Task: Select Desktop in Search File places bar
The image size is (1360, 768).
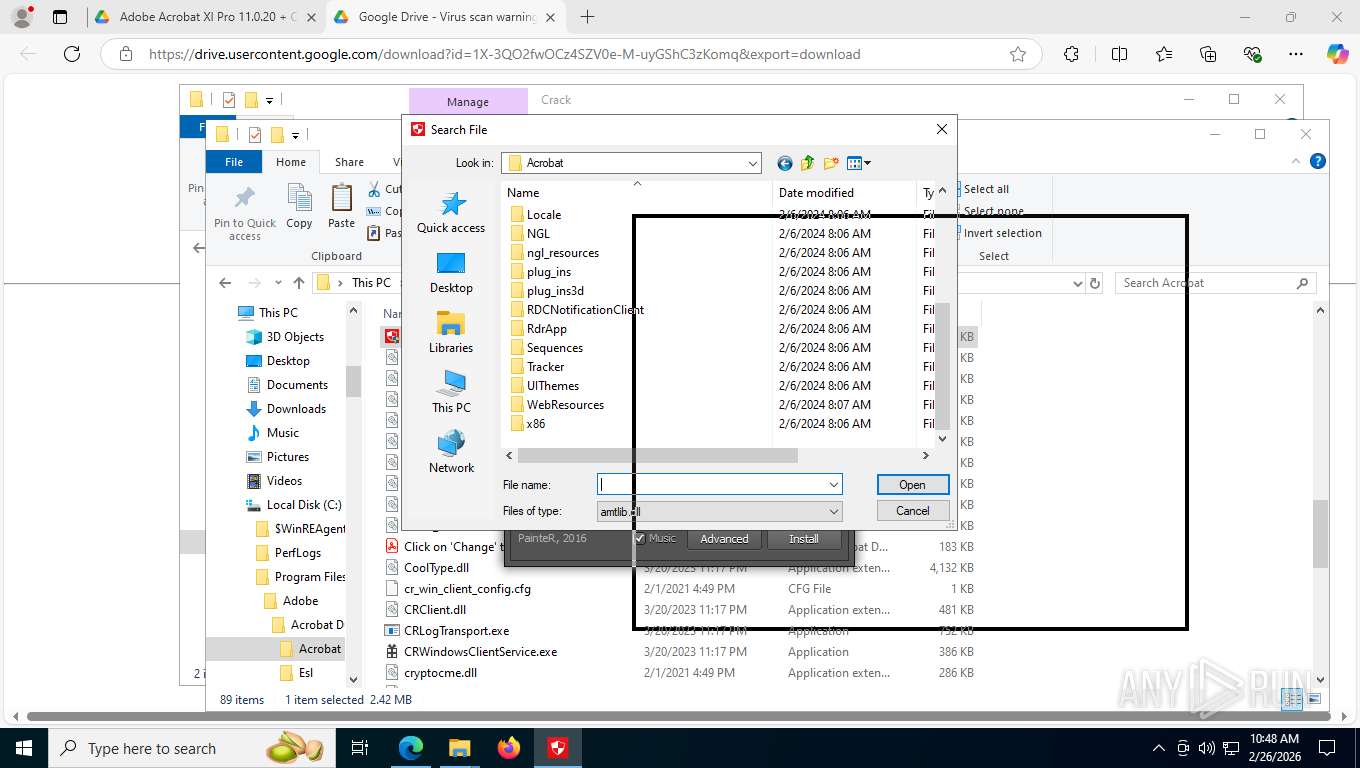Action: [x=451, y=273]
